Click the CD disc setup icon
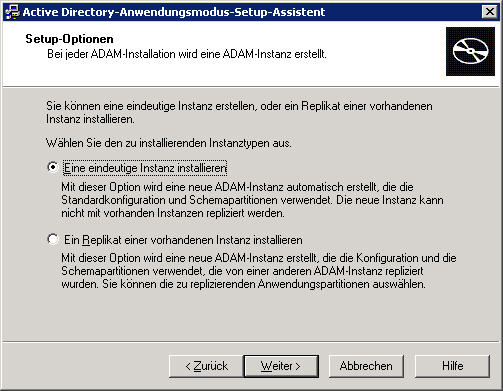The width and height of the screenshot is (503, 391). tap(470, 51)
